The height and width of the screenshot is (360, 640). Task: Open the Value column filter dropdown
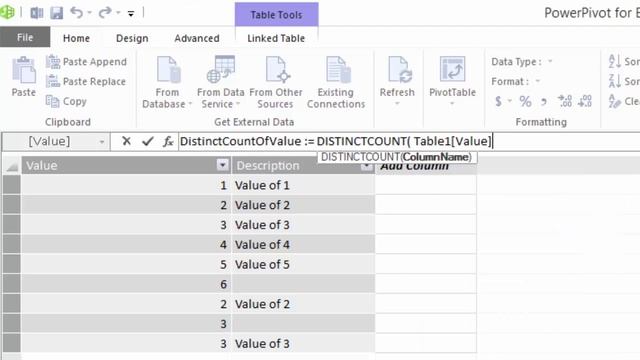click(222, 165)
